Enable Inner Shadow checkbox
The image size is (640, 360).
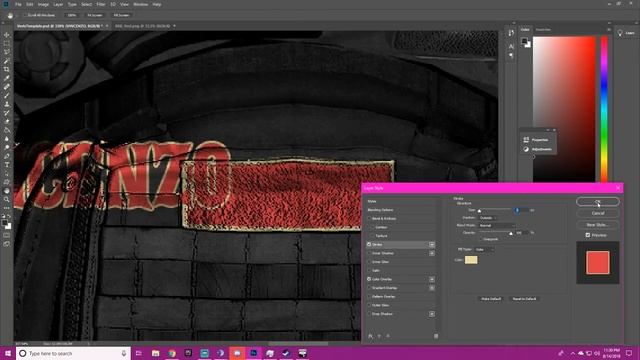click(x=369, y=253)
